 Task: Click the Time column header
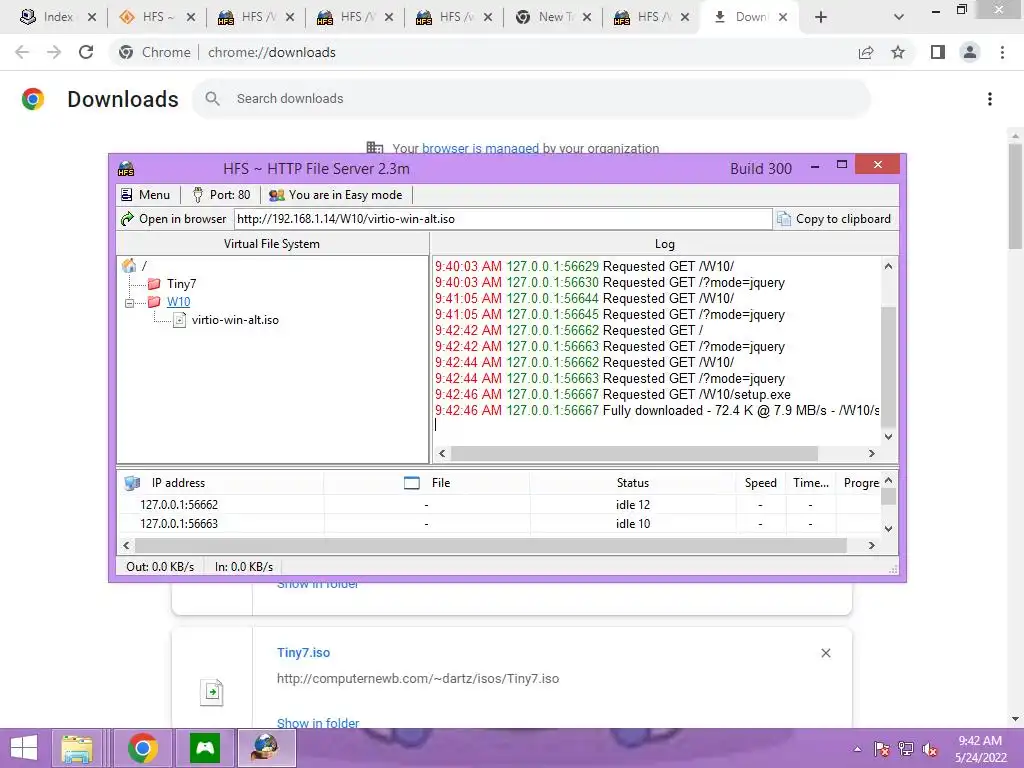(x=810, y=483)
